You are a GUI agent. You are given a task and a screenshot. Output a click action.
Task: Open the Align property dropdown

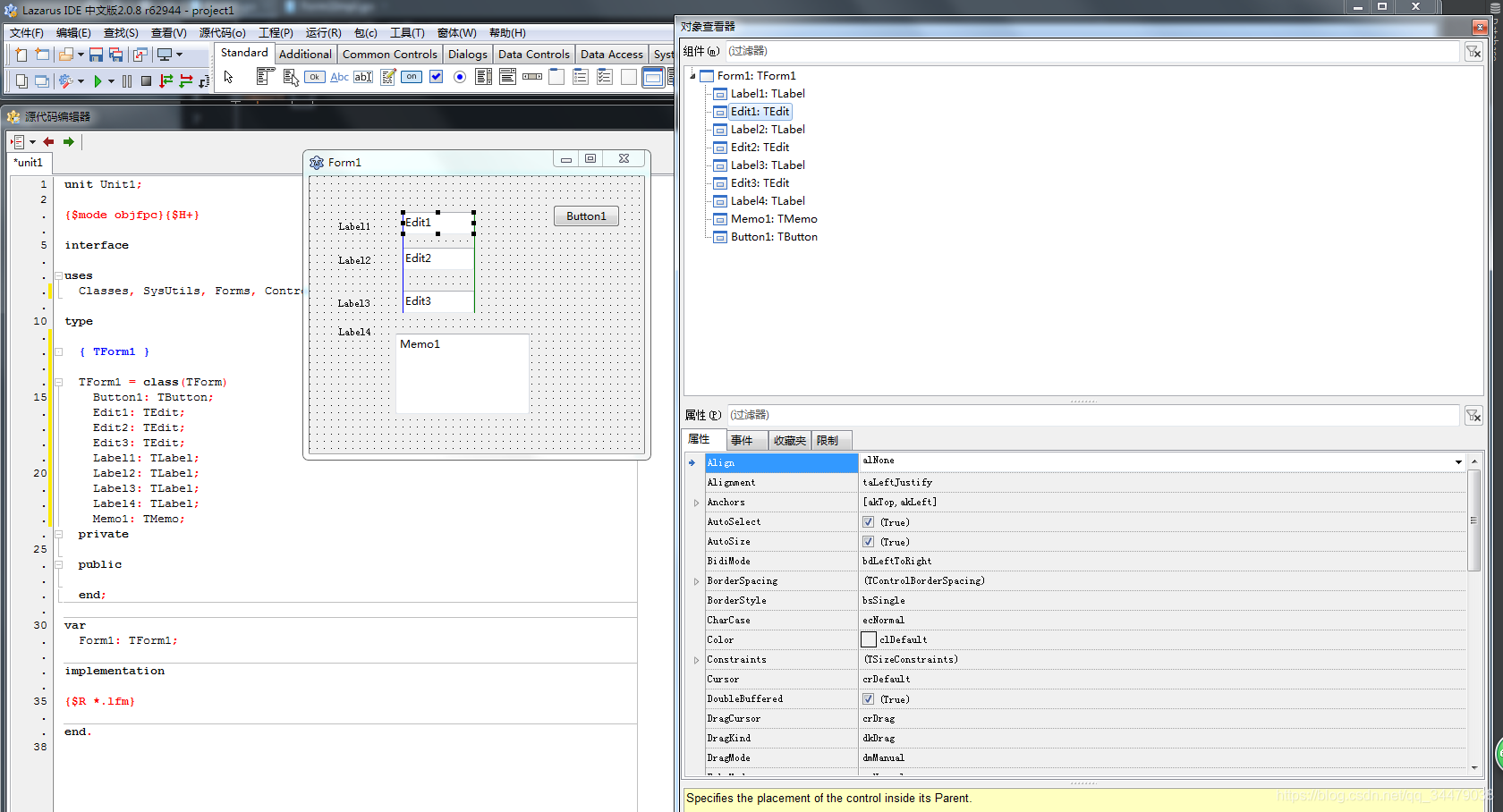pos(1458,462)
